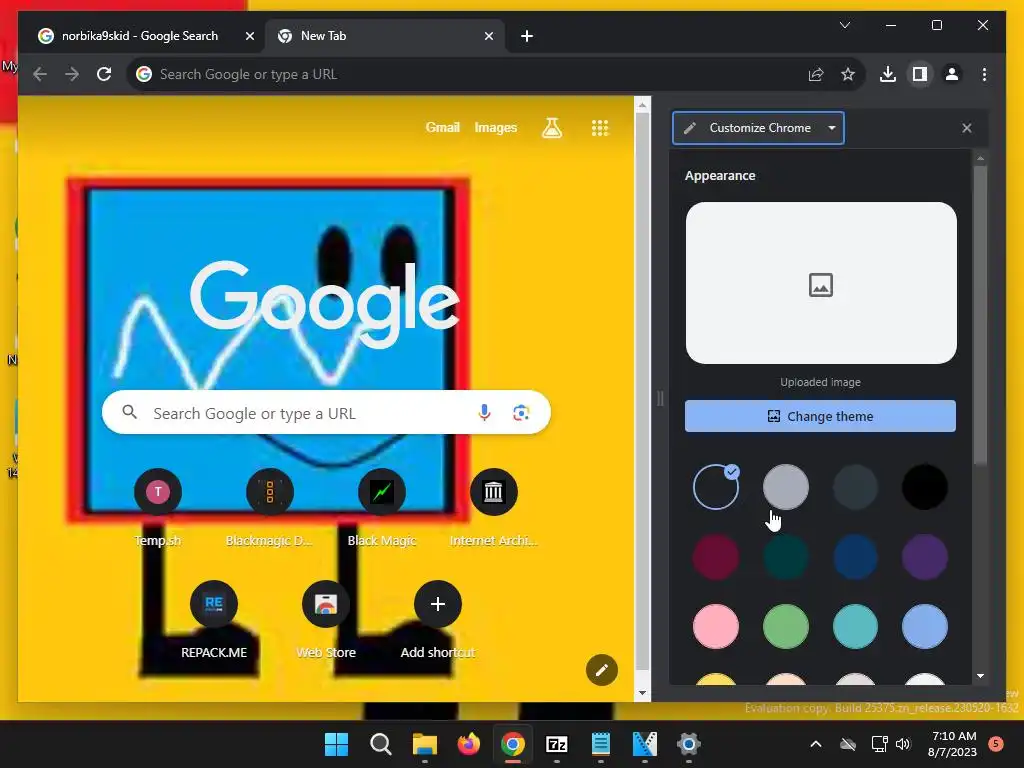
Task: Click the Change theme button
Action: coord(820,416)
